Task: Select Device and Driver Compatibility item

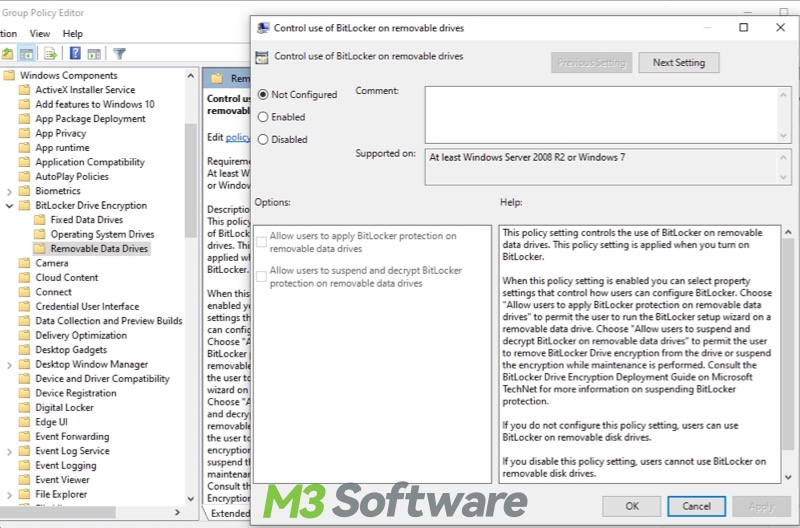Action: pos(102,379)
